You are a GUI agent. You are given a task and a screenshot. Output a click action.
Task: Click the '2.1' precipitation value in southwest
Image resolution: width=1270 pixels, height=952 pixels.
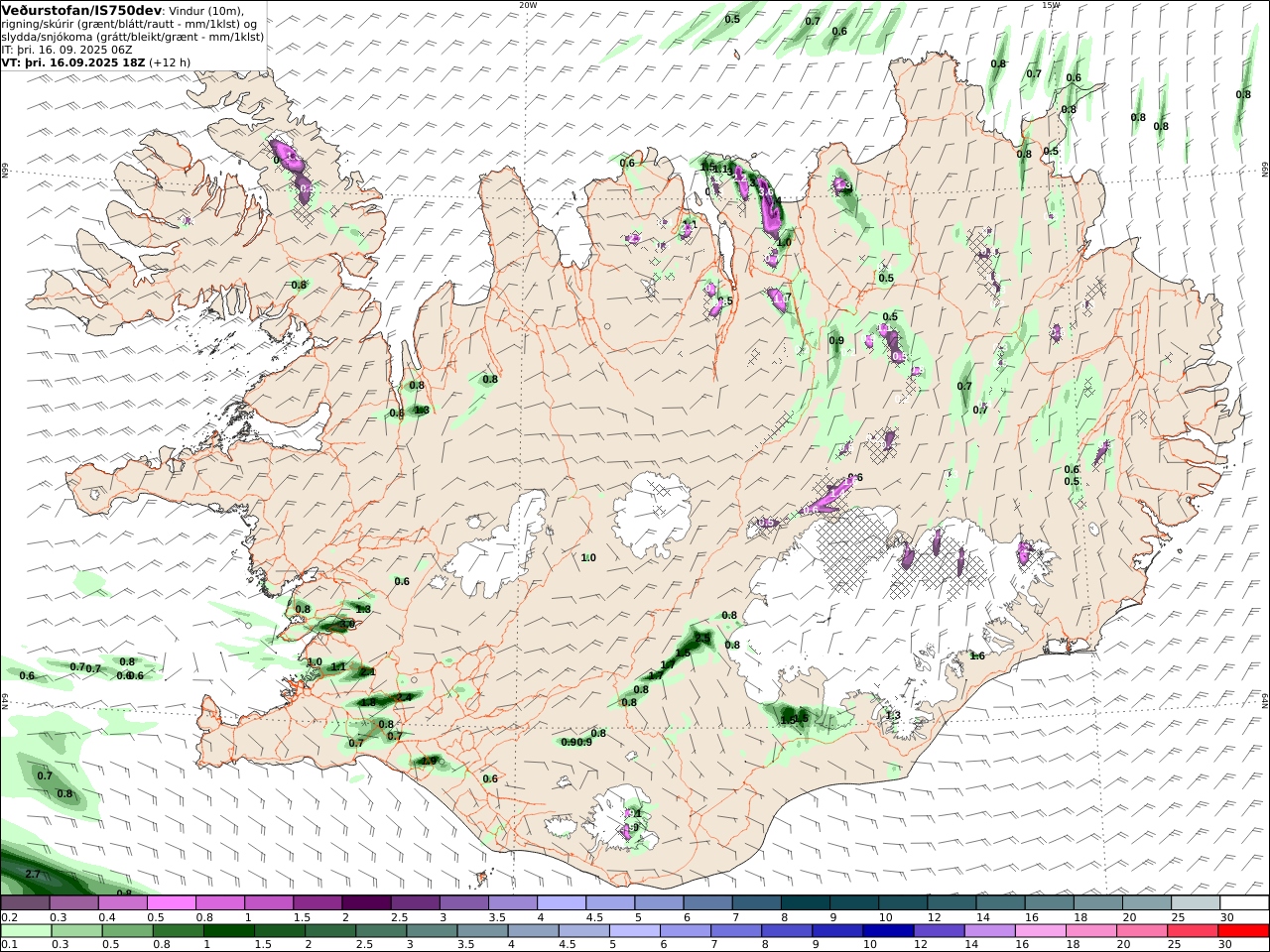click(x=367, y=671)
